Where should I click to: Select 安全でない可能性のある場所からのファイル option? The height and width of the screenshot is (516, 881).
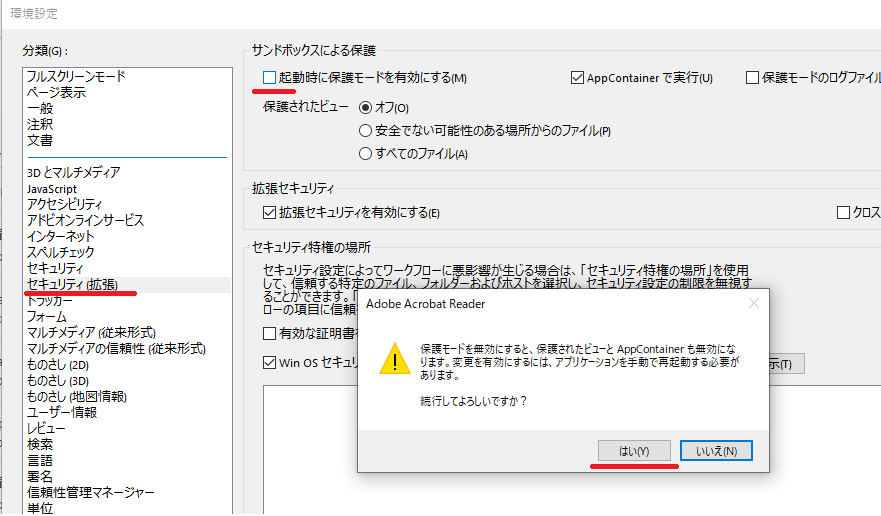pyautogui.click(x=365, y=131)
